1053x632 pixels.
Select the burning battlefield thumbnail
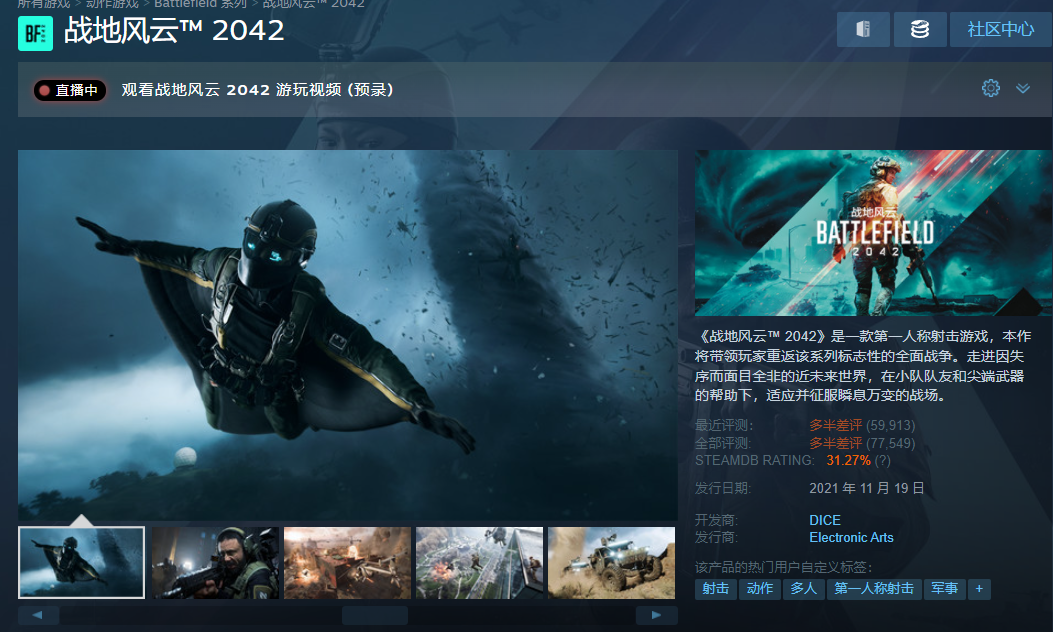click(x=347, y=562)
